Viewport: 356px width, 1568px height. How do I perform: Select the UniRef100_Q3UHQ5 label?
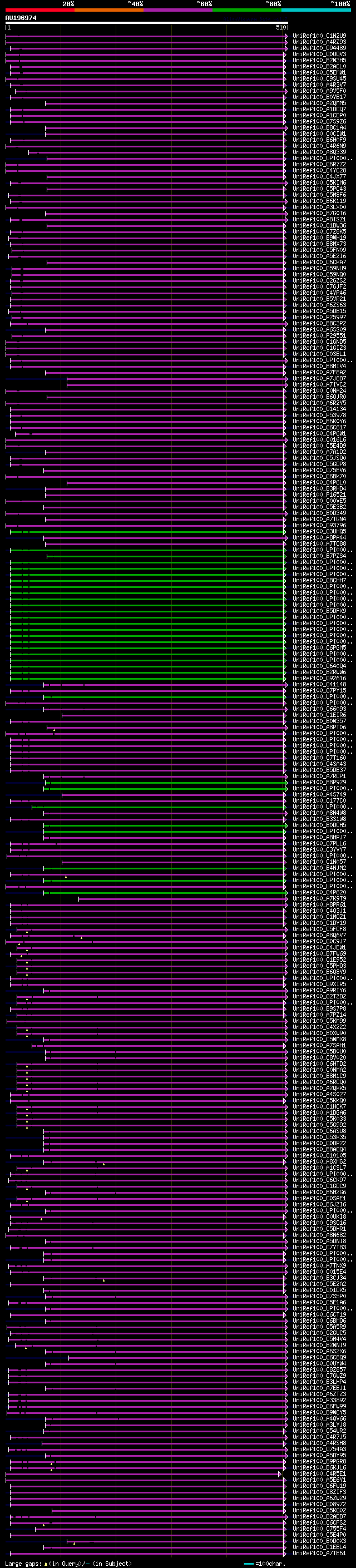[x=319, y=531]
